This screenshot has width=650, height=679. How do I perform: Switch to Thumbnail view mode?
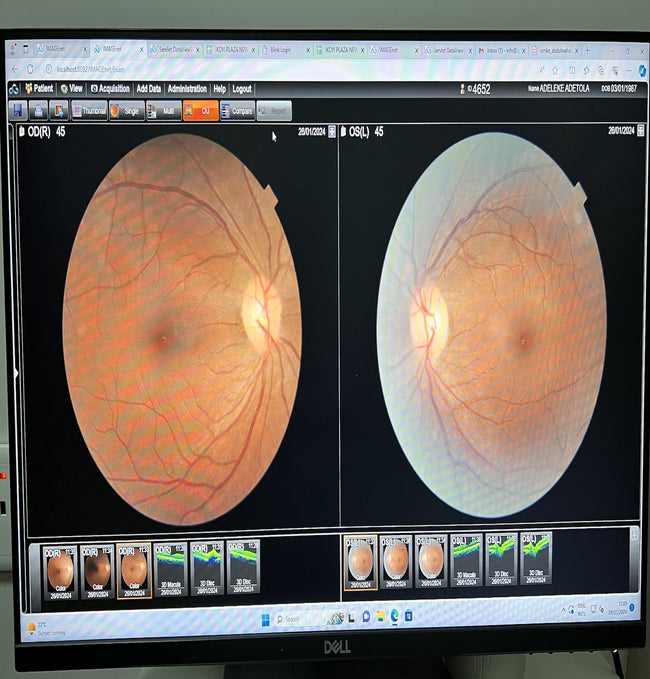[x=89, y=111]
